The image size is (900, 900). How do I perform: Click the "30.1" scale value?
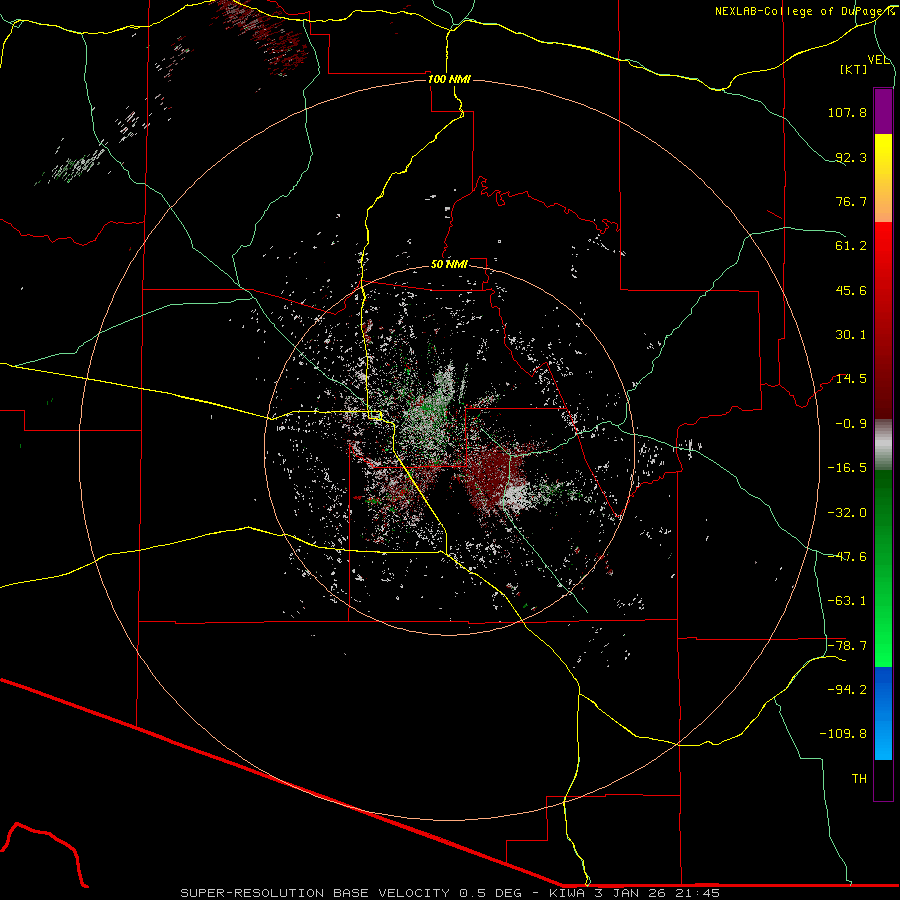click(851, 335)
